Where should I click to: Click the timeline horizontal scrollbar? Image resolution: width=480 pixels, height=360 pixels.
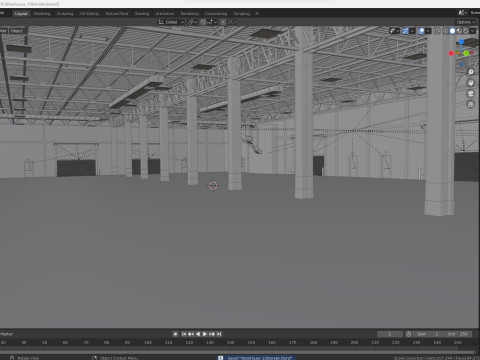tap(237, 352)
